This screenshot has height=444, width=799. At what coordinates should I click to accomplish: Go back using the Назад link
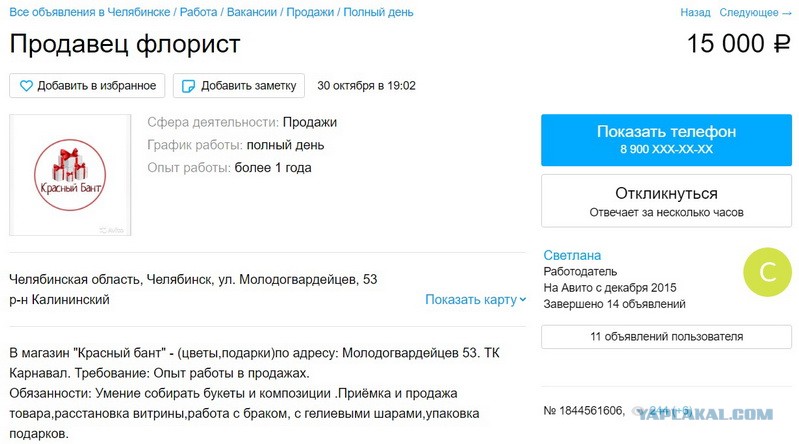tap(695, 12)
